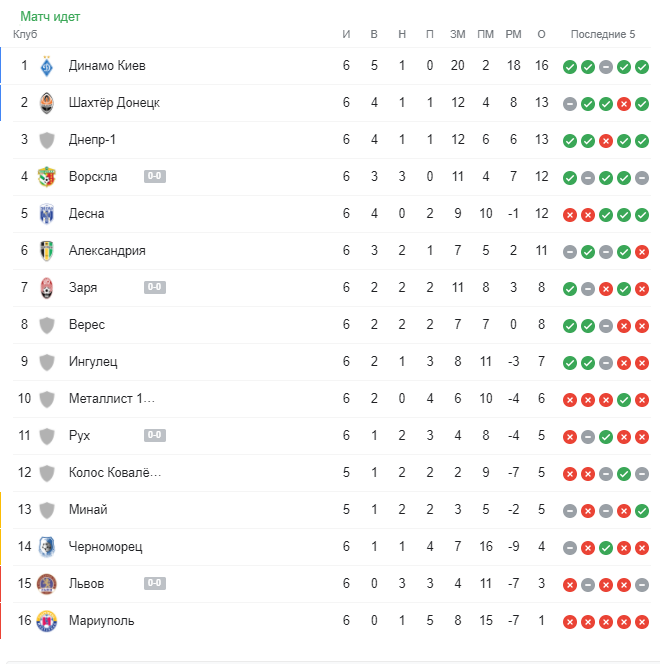Open the live 0-0 score badge for Рух
The image size is (660, 664).
155,436
